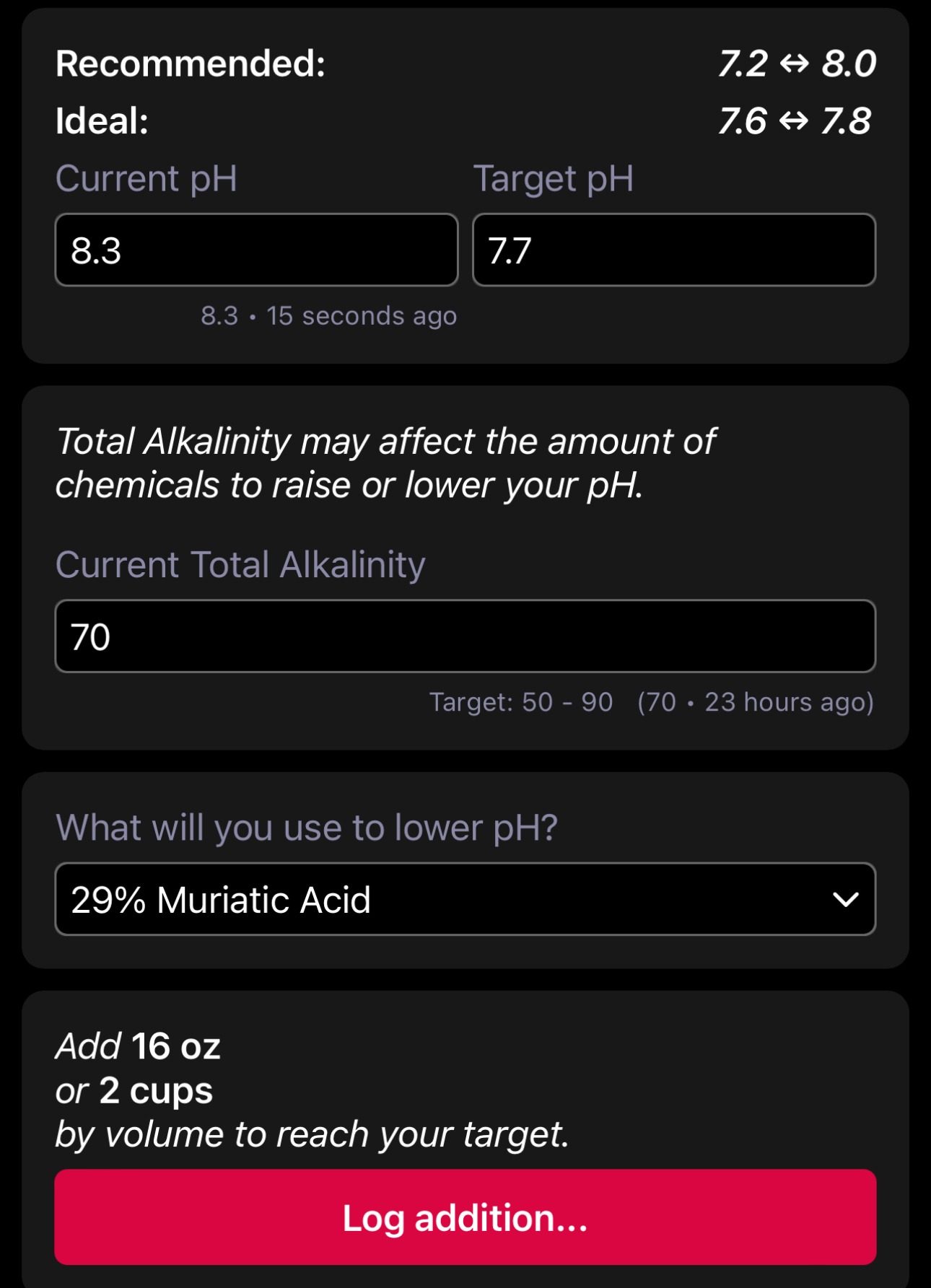This screenshot has width=931, height=1288.
Task: Click the 'Add 16 oz' result text
Action: tap(138, 1046)
